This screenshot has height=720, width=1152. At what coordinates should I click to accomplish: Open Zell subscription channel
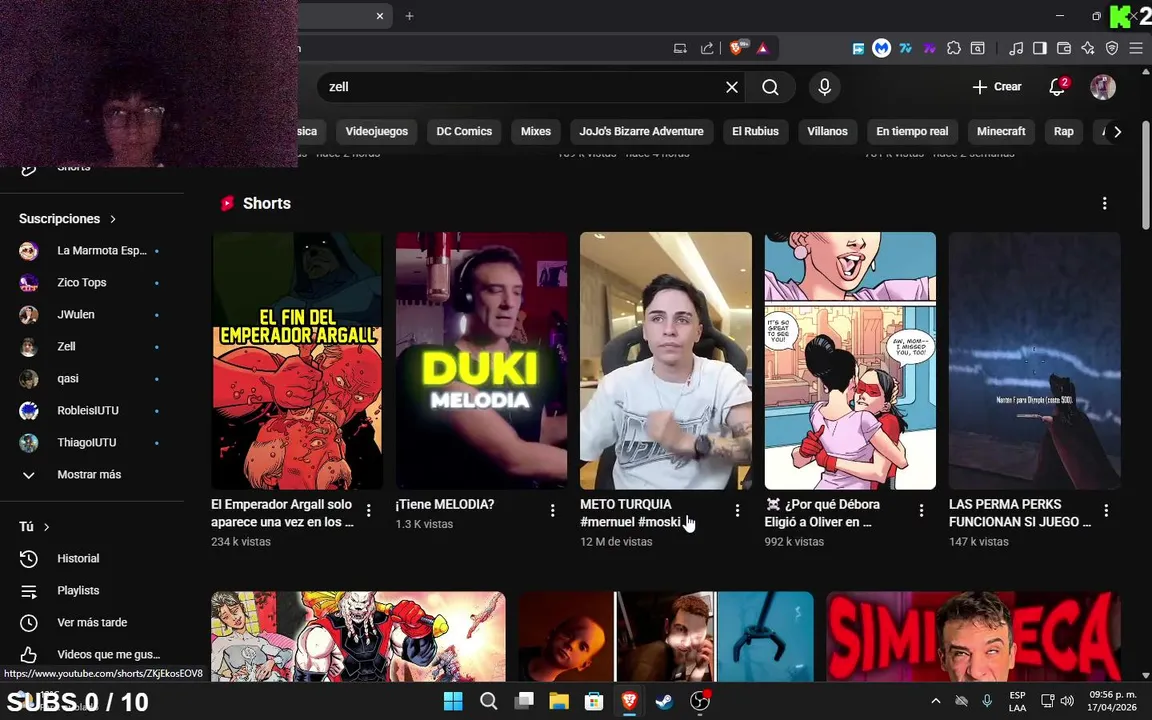click(92, 347)
